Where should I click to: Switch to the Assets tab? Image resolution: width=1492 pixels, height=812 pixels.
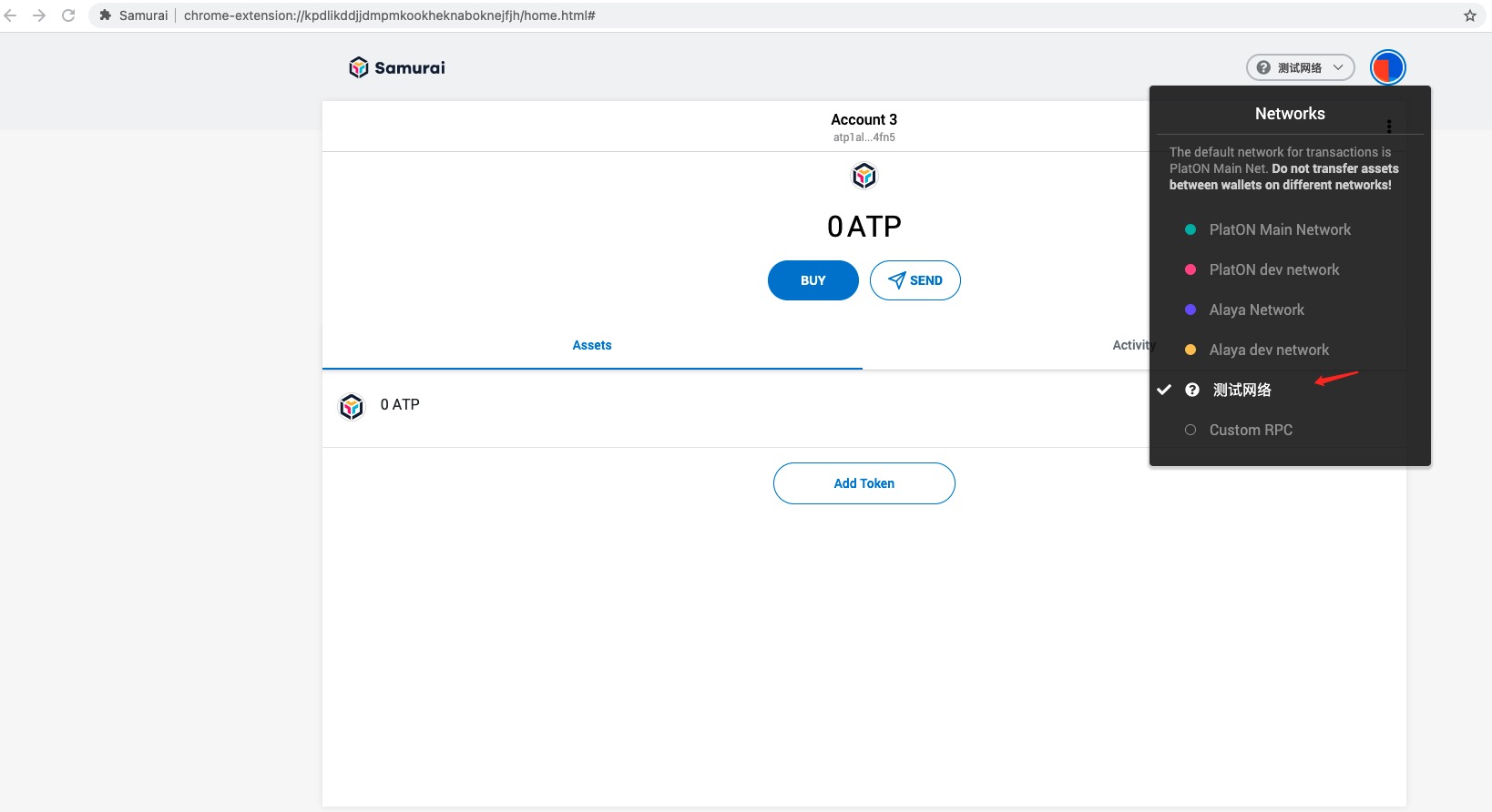point(592,345)
